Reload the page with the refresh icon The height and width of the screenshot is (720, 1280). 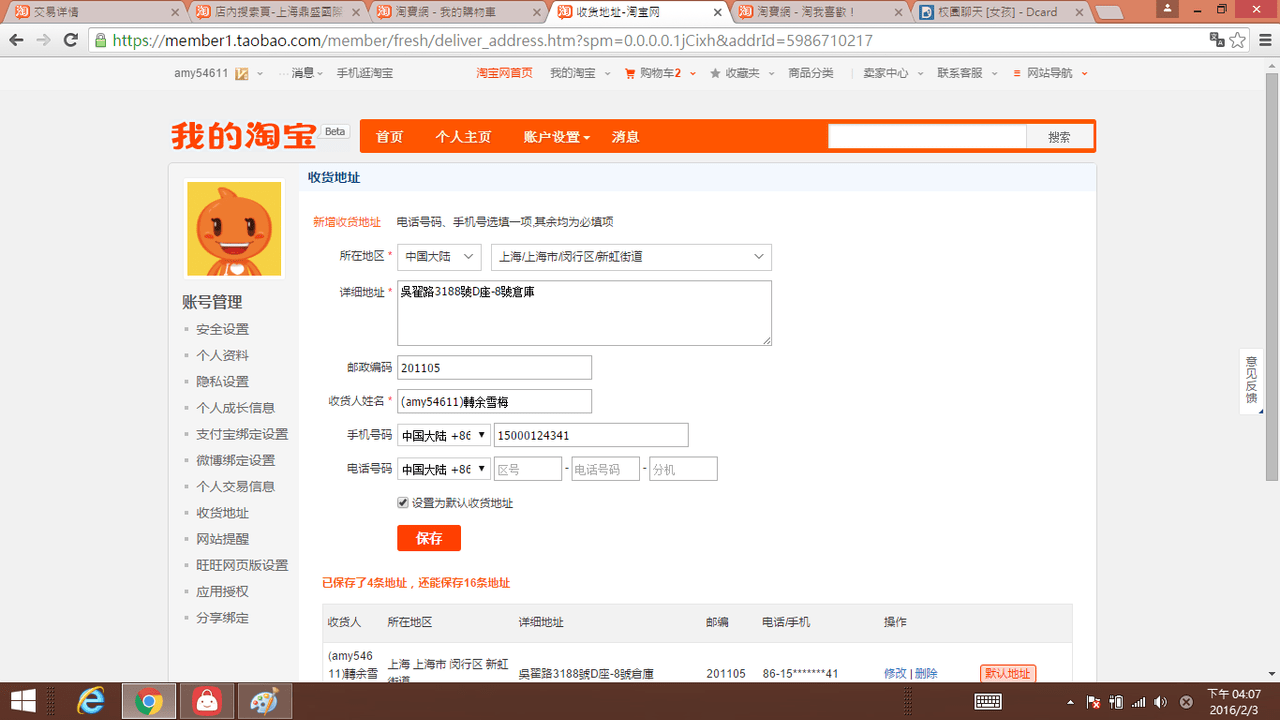(x=70, y=40)
